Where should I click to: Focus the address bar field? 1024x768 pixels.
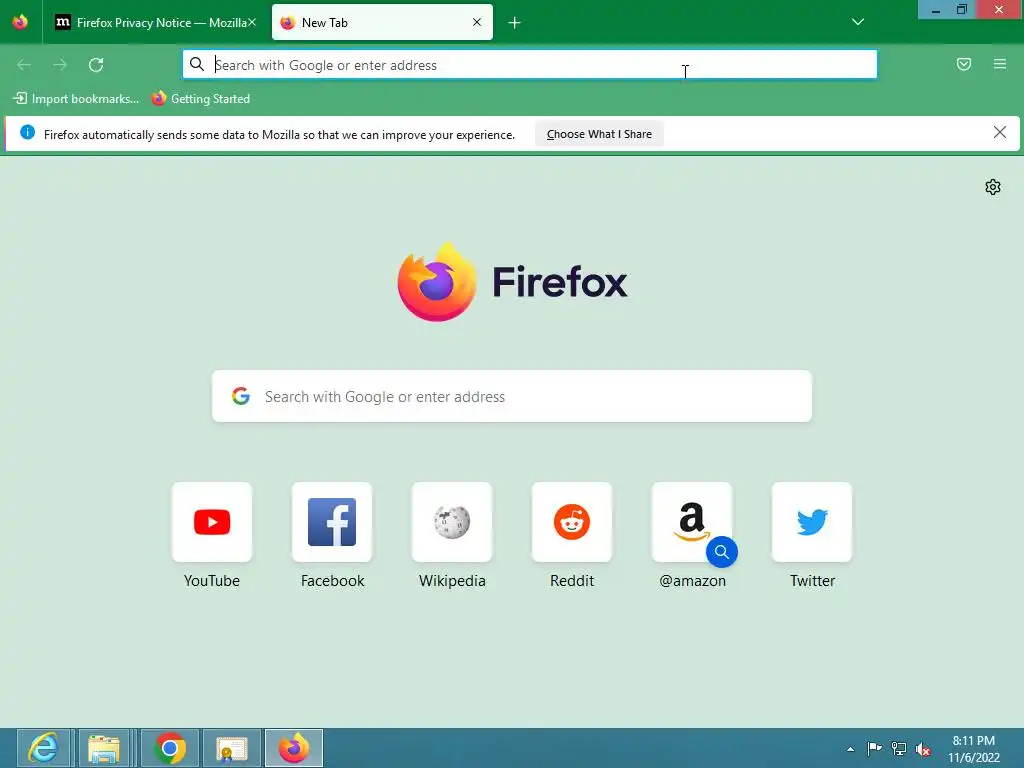click(530, 65)
